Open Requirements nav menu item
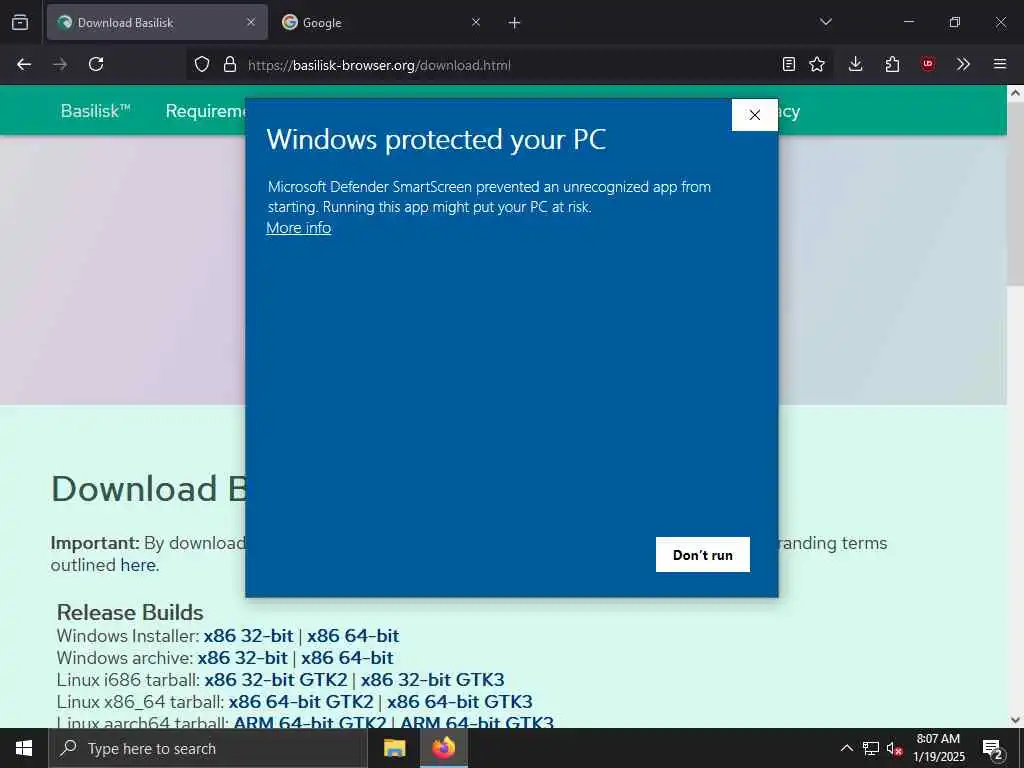The height and width of the screenshot is (768, 1024). 206,111
